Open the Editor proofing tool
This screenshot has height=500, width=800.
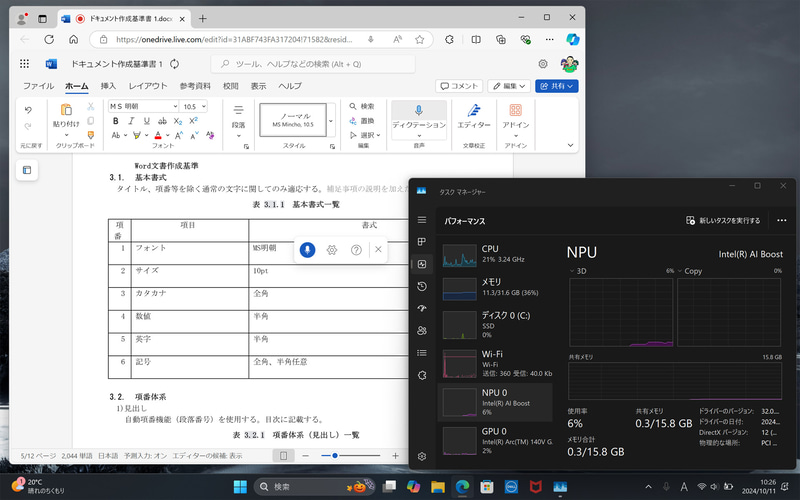tap(474, 110)
